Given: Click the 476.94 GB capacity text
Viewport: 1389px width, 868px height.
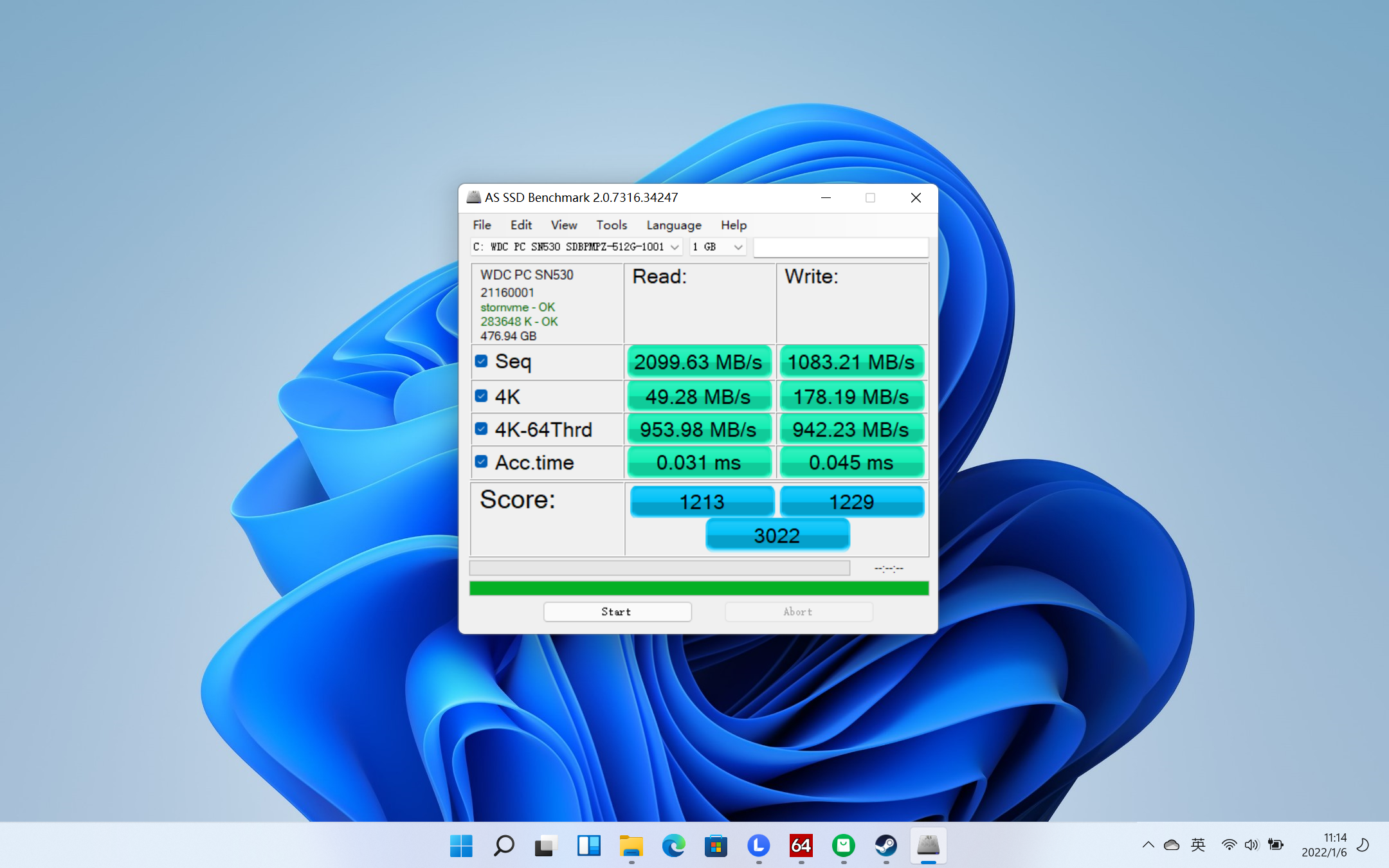Looking at the screenshot, I should 508,336.
